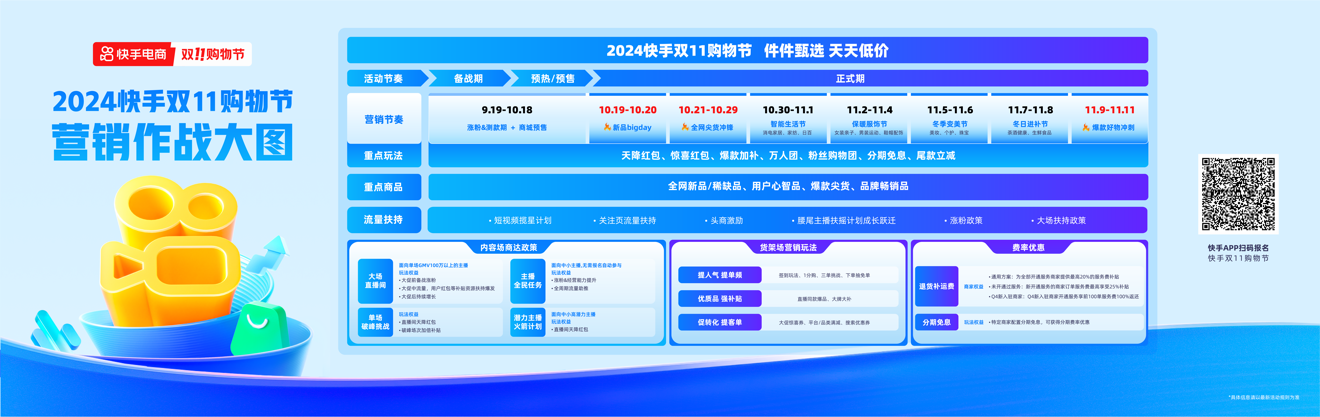Click the 提人气 提单频 button

(720, 274)
